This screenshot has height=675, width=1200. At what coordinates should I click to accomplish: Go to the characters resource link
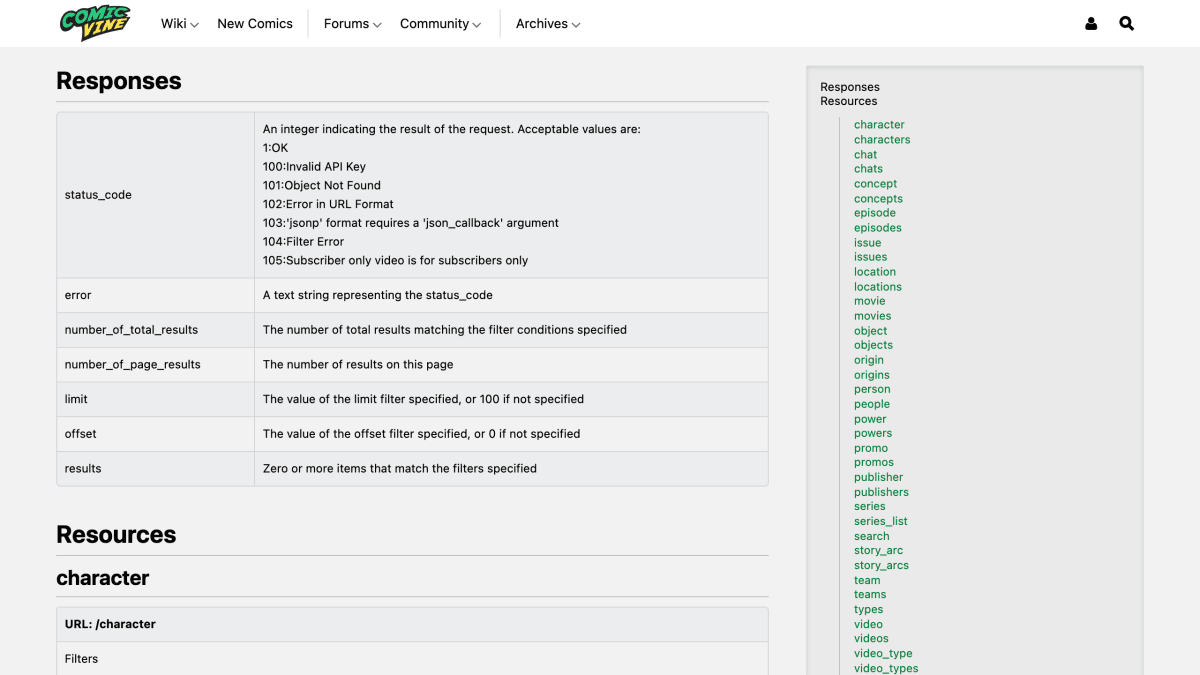click(x=882, y=140)
